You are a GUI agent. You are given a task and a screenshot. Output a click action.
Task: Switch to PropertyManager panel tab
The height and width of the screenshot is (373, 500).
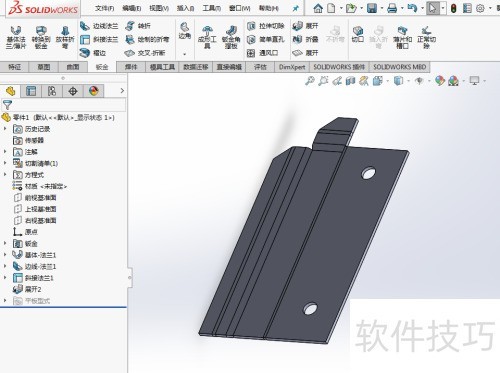tap(31, 91)
